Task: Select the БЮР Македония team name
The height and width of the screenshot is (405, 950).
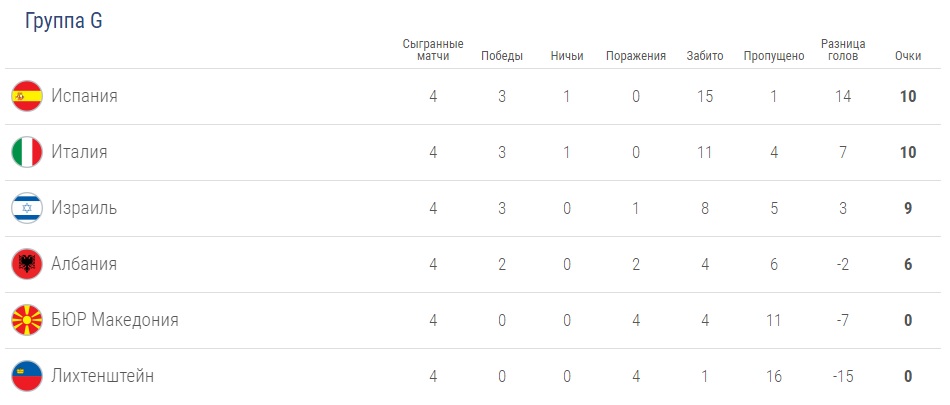Action: coord(115,320)
